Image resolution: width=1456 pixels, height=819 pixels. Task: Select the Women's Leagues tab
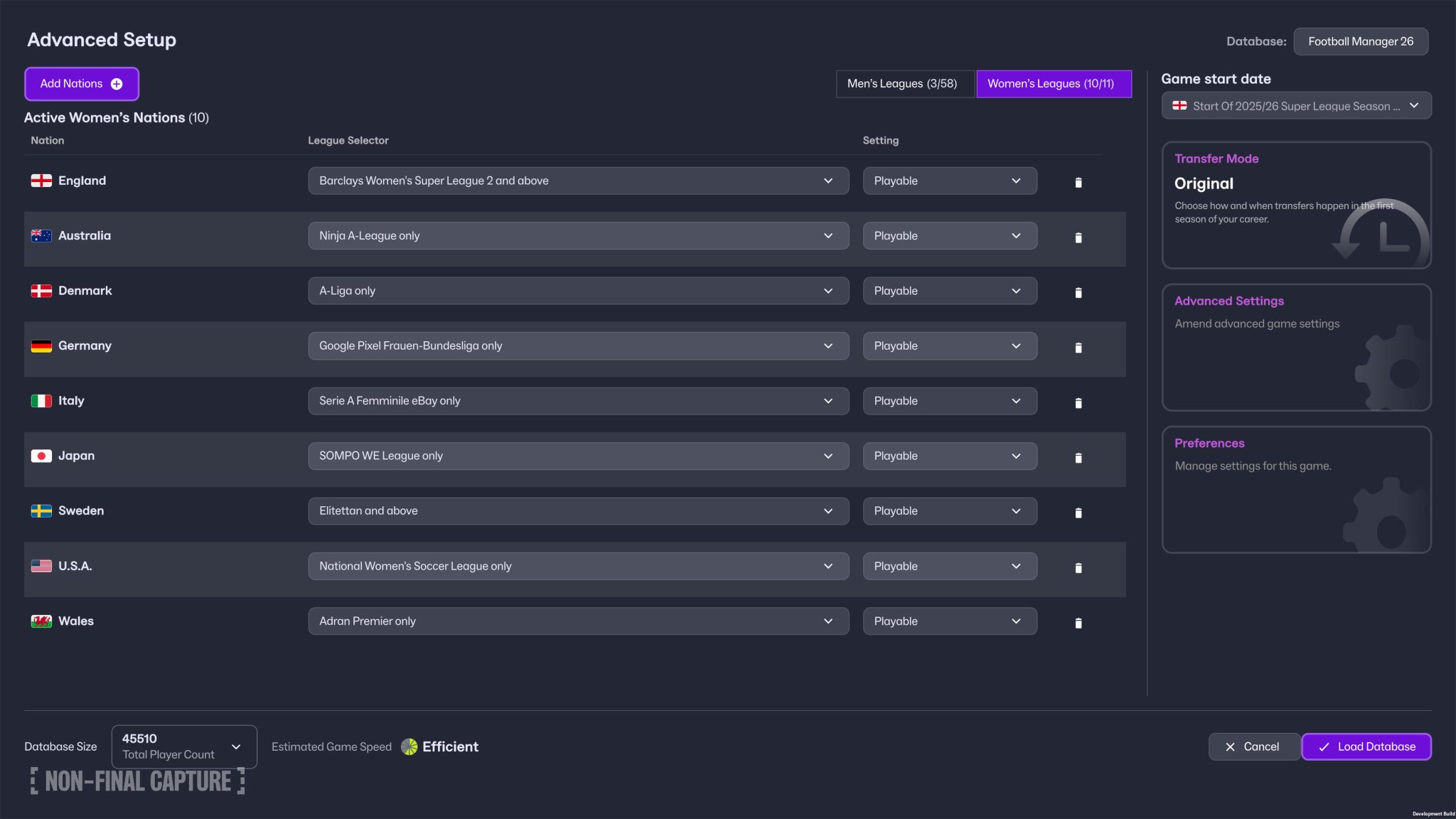point(1054,83)
